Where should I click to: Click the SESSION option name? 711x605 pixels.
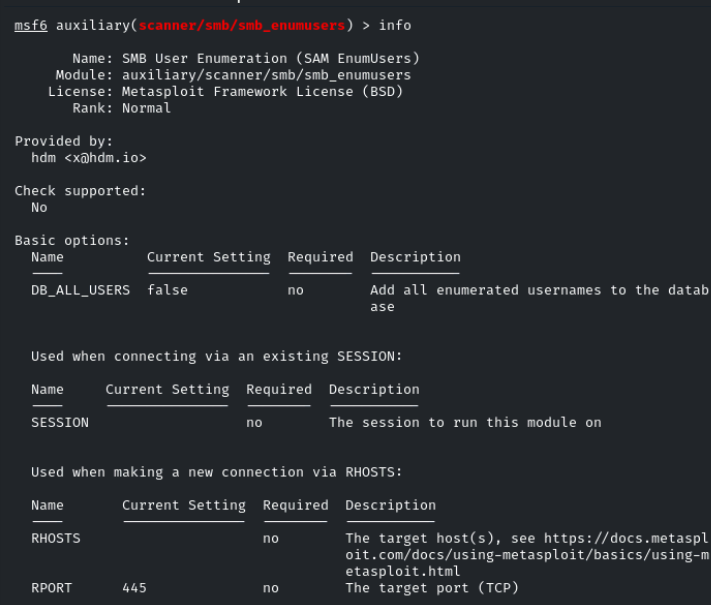tap(60, 423)
